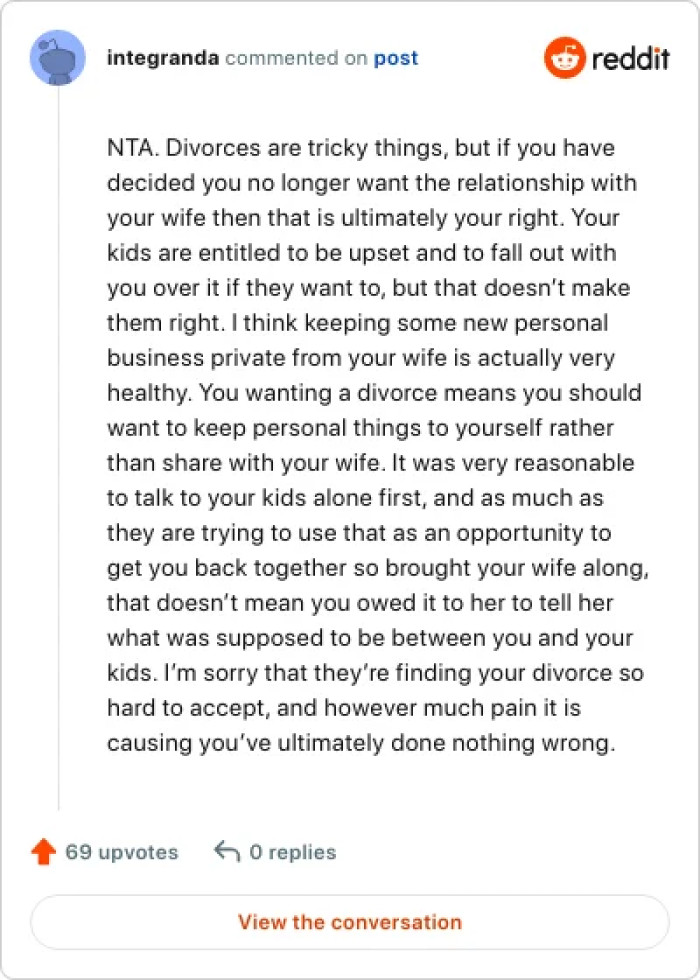Click the orange upvote arrow
This screenshot has height=980, width=700.
click(43, 852)
